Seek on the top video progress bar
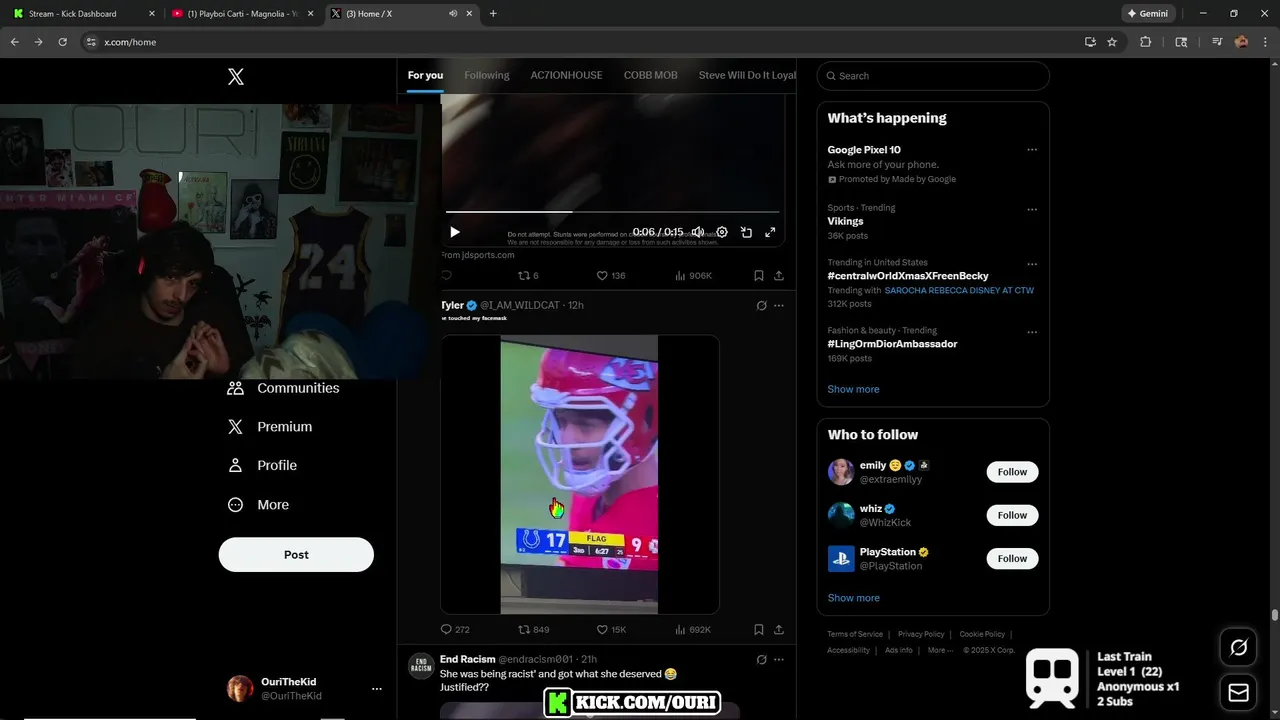 click(612, 212)
